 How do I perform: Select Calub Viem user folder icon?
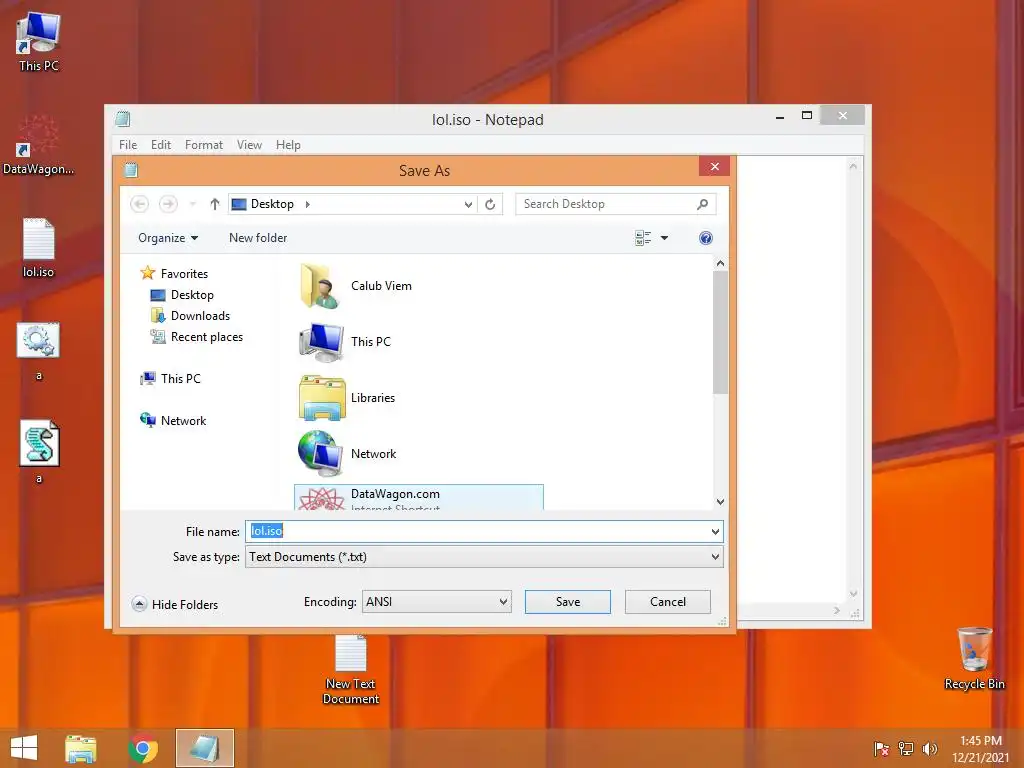[320, 285]
